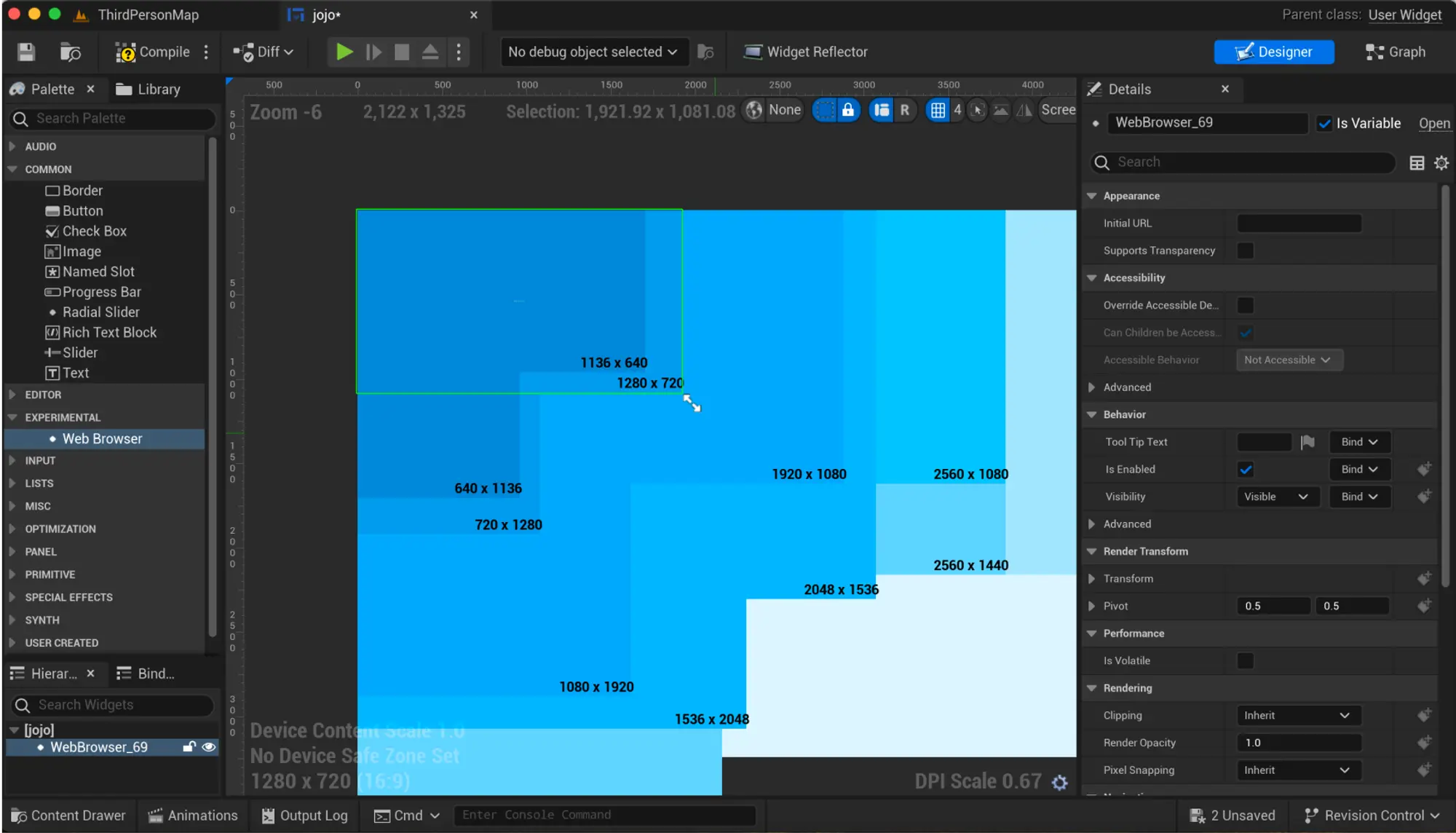This screenshot has height=833, width=1456.
Task: Click the Render Opacity value field
Action: pyautogui.click(x=1299, y=743)
